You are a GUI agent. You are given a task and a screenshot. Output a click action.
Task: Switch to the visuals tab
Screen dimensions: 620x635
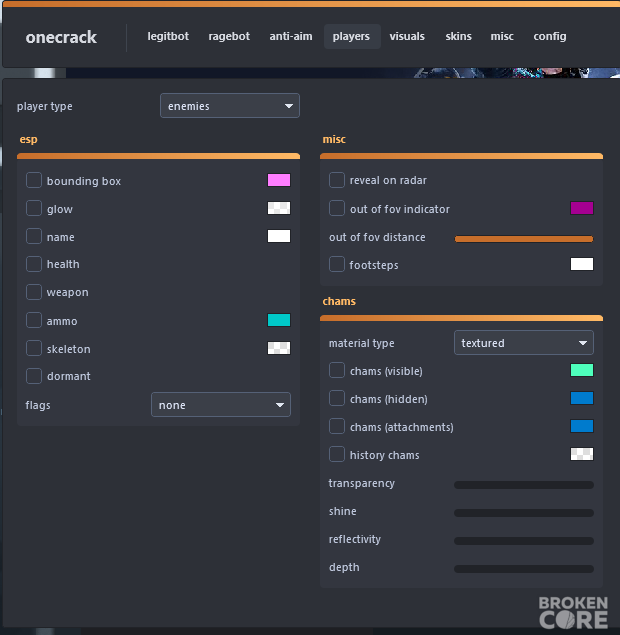tap(407, 36)
